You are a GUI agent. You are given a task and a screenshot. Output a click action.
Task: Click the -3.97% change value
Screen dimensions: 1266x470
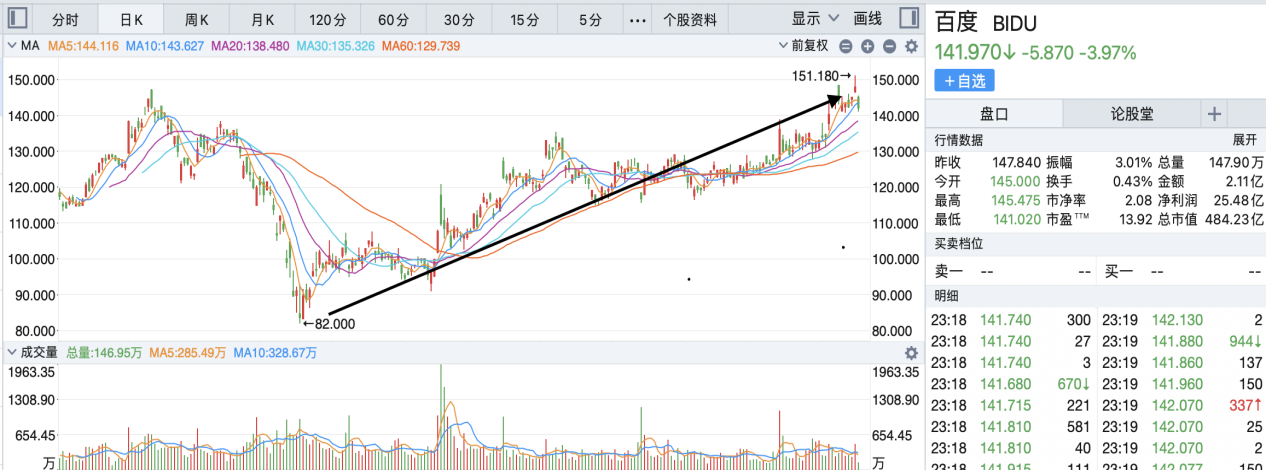pyautogui.click(x=1110, y=52)
